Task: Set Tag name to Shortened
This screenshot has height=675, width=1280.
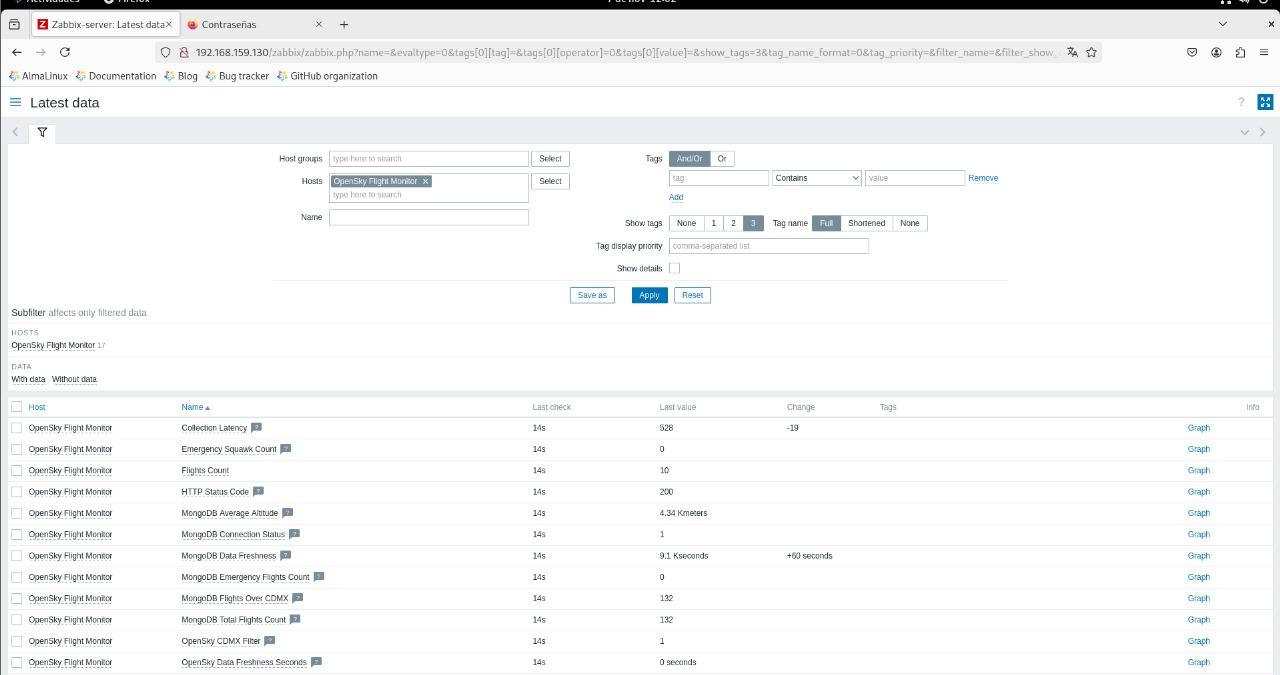Action: pos(866,223)
